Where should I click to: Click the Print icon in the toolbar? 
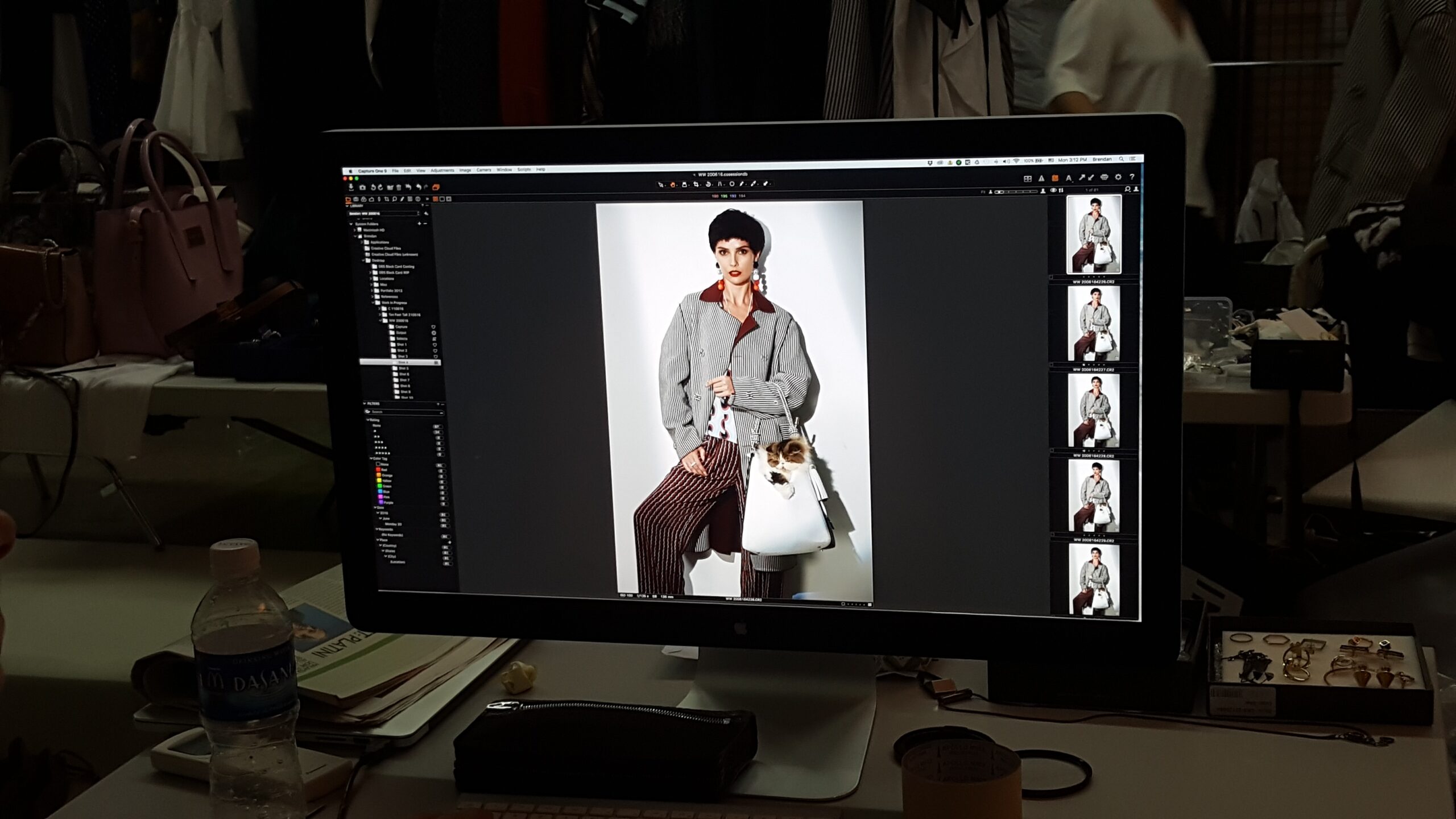1104,177
